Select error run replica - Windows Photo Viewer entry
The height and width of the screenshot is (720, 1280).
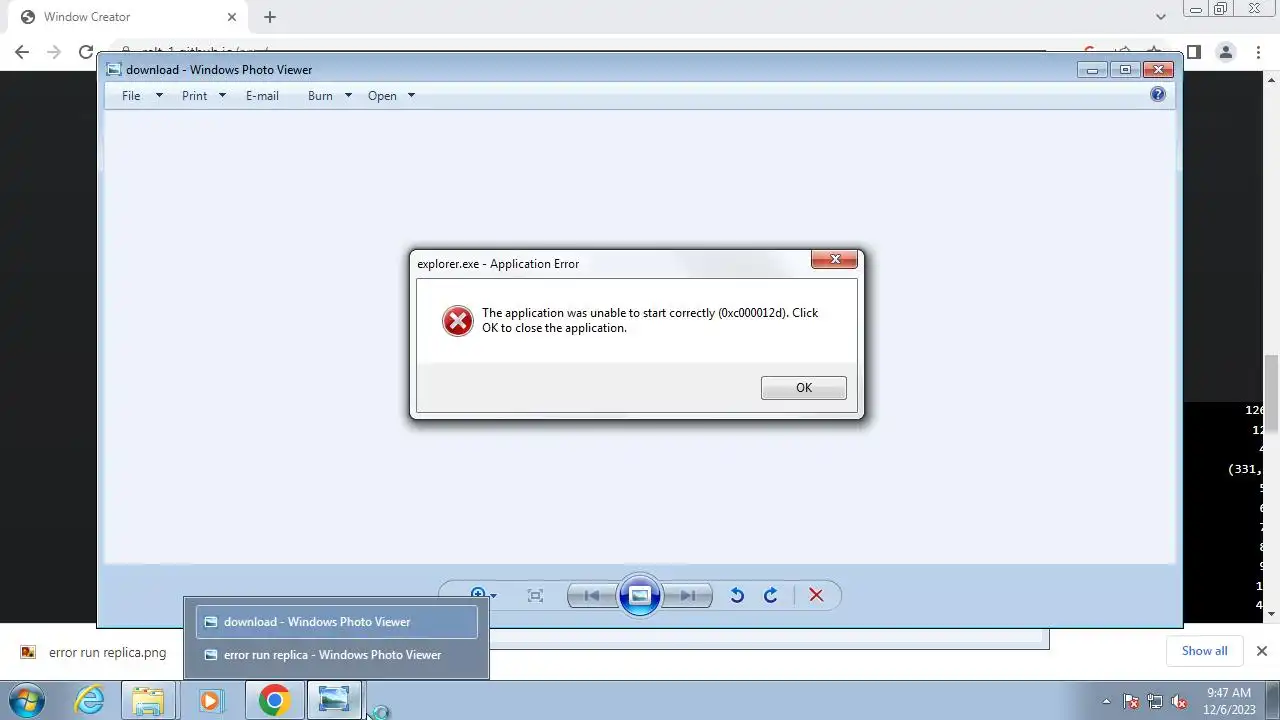coord(336,655)
